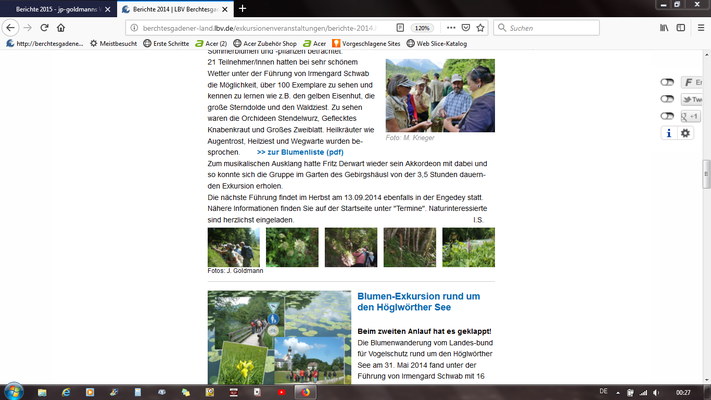Open the share info 'i' icon
711x400 pixels.
(668, 133)
